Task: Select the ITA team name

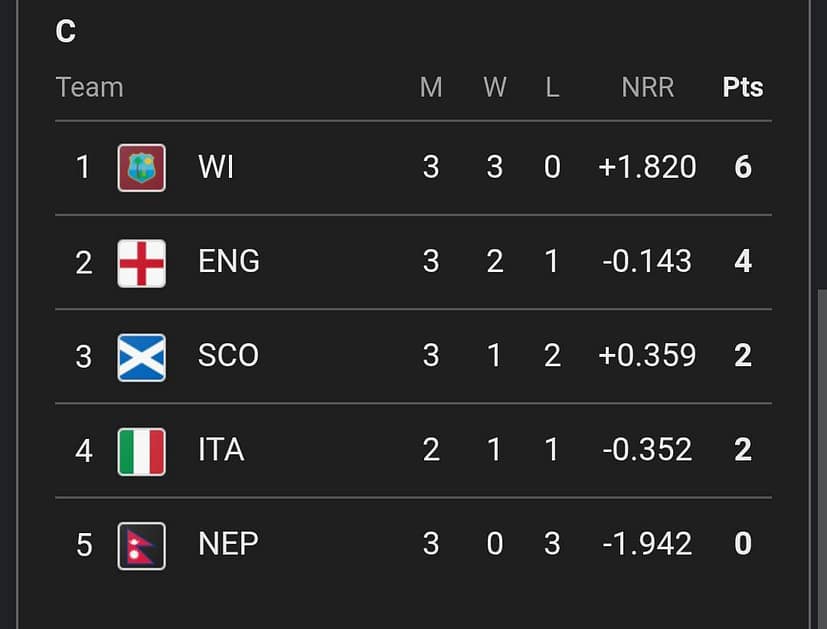Action: (x=221, y=451)
